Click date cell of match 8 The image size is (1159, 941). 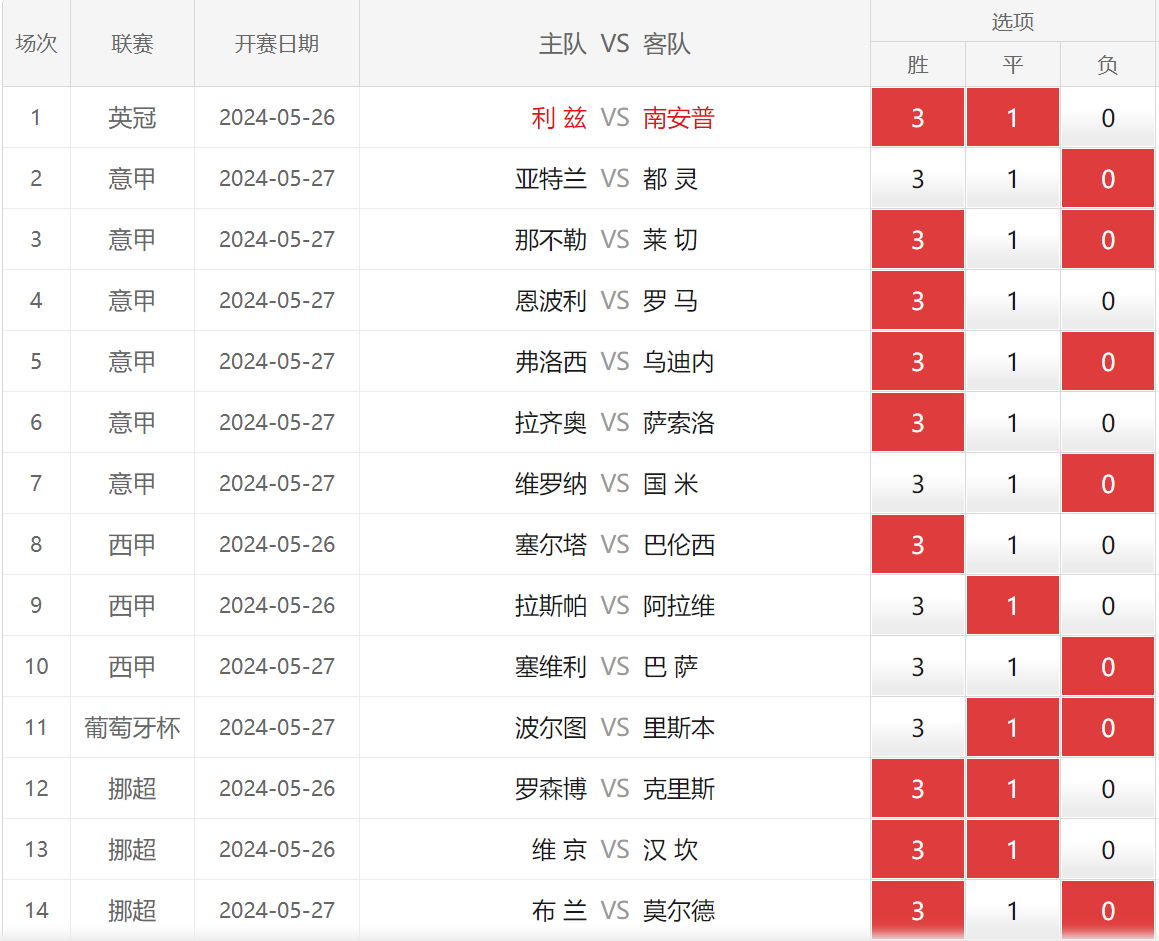[276, 545]
